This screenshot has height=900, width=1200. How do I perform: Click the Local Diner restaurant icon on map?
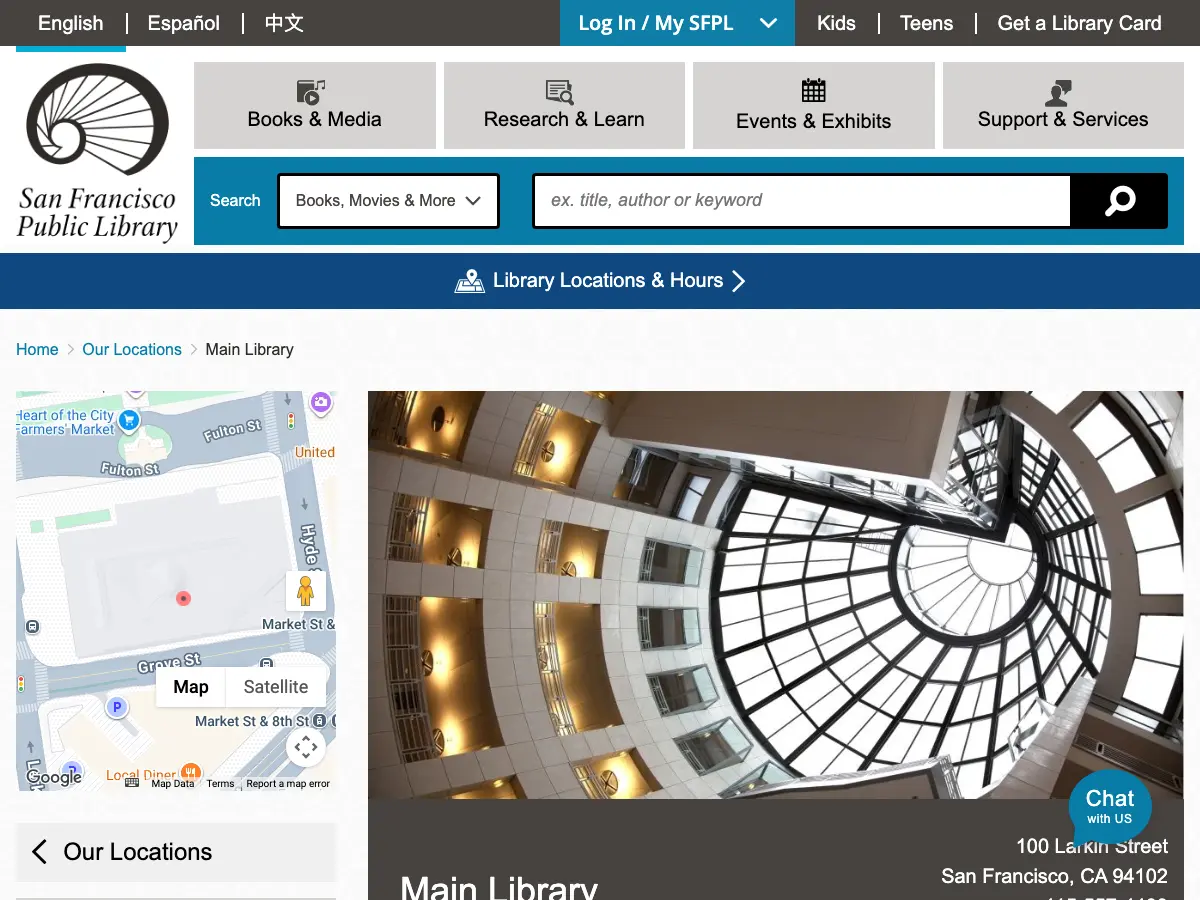click(x=191, y=774)
